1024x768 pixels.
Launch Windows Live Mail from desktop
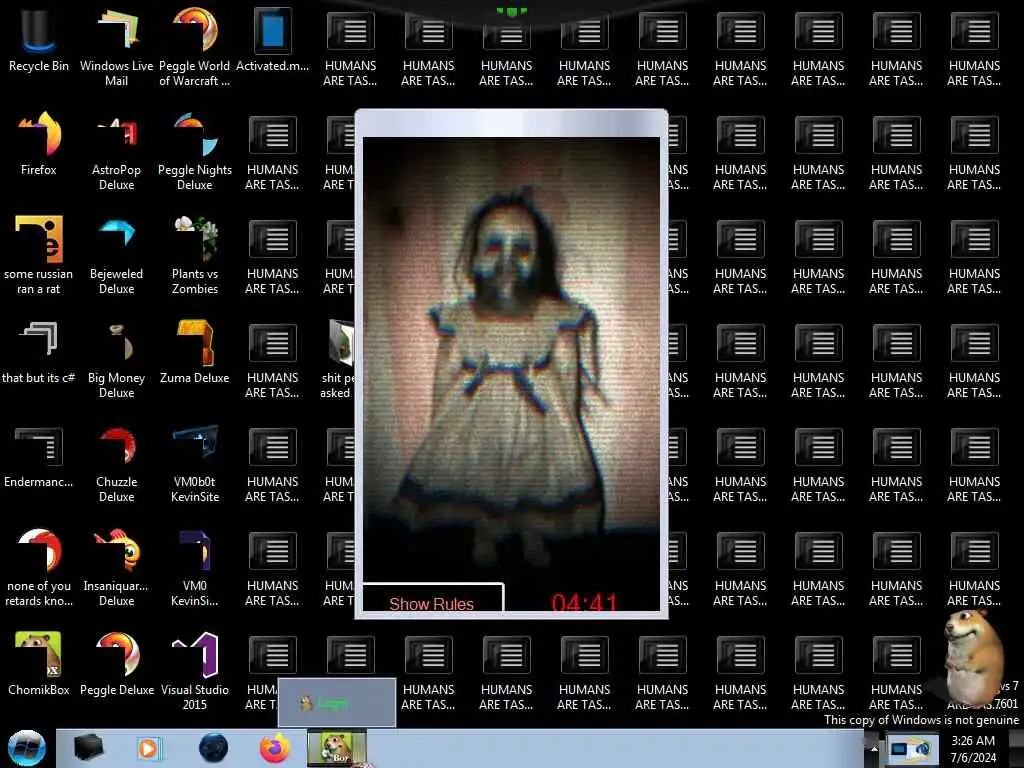(116, 46)
